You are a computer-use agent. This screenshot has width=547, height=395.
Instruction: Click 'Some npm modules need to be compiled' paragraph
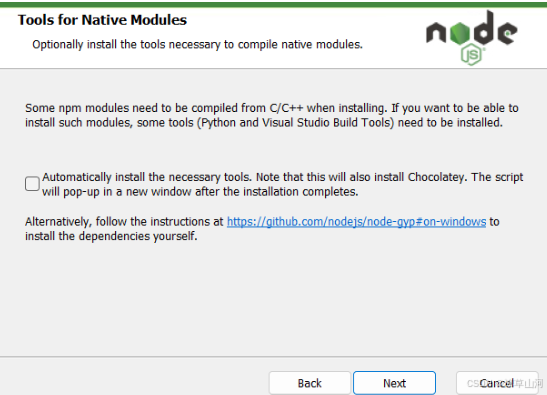271,115
